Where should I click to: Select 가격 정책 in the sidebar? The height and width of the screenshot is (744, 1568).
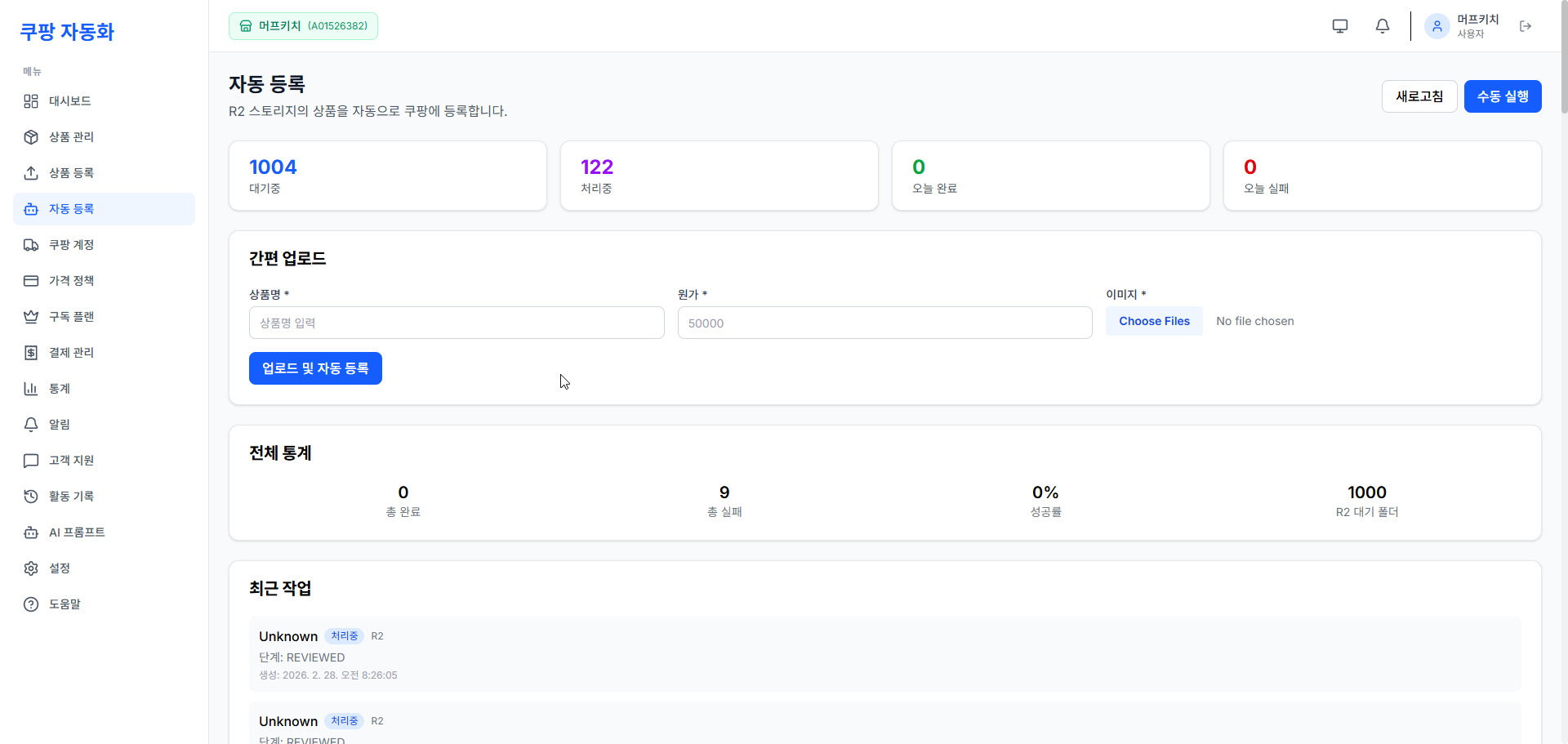click(105, 281)
